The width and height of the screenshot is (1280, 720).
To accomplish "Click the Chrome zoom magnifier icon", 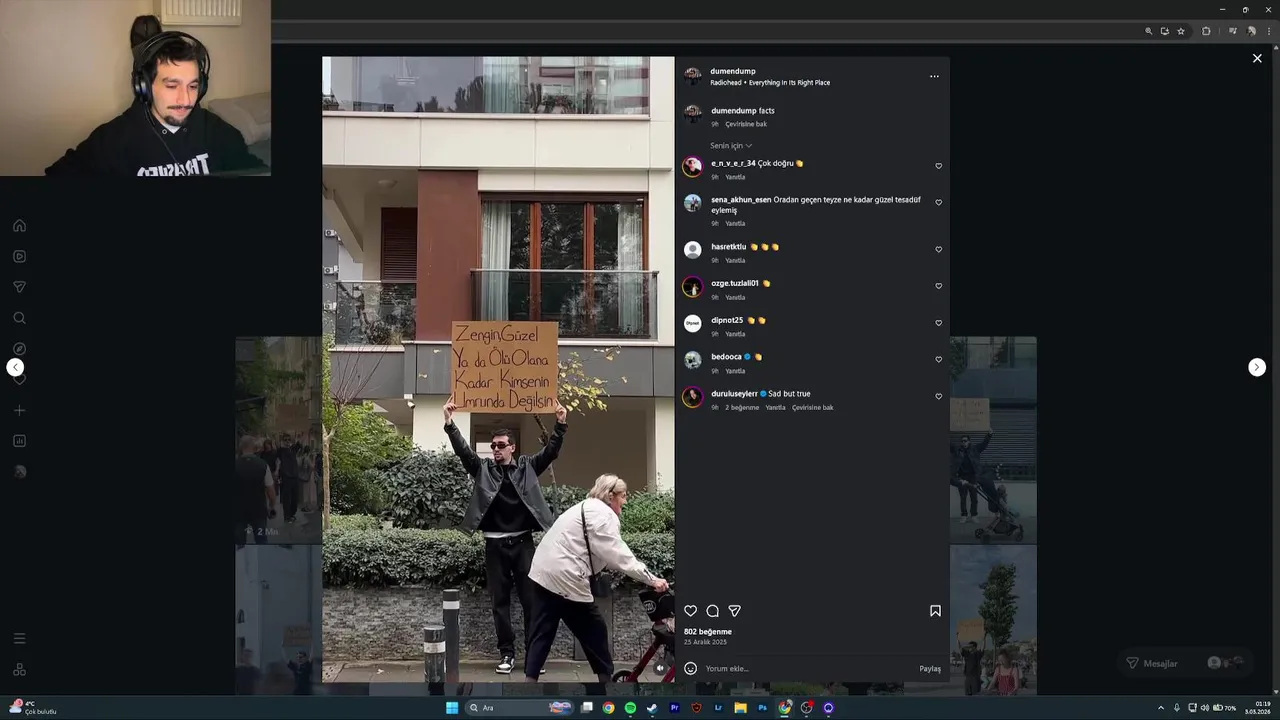I will click(1149, 31).
